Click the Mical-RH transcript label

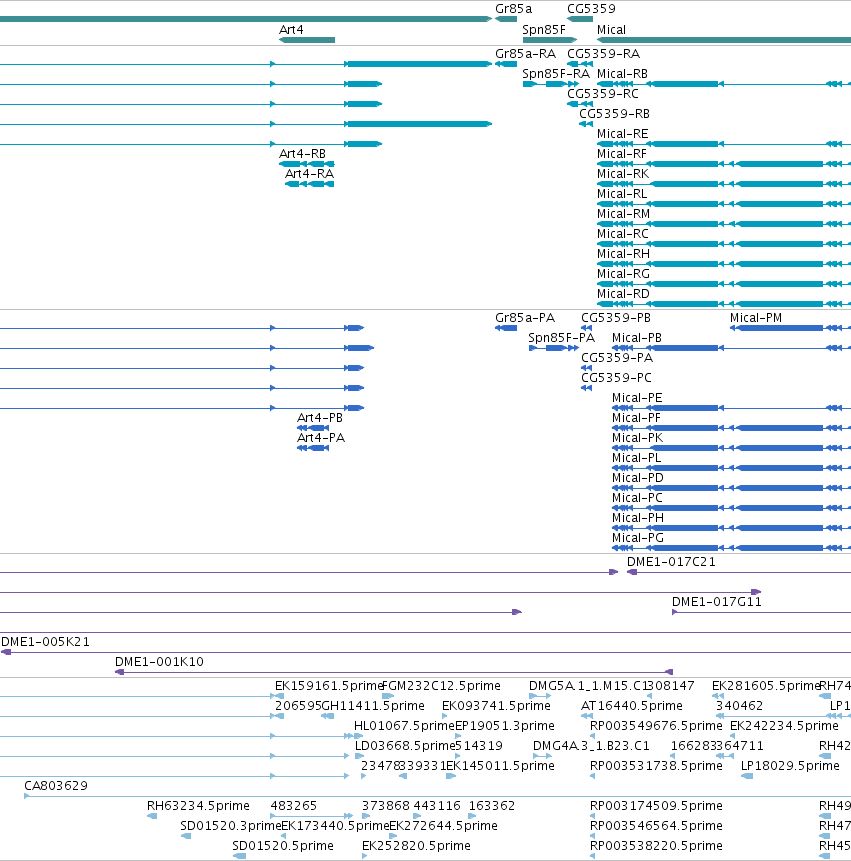[x=623, y=254]
